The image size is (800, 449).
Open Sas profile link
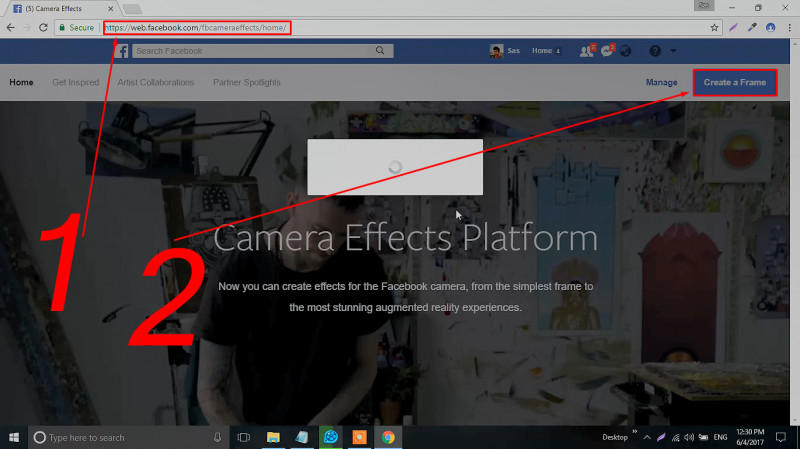pos(505,51)
